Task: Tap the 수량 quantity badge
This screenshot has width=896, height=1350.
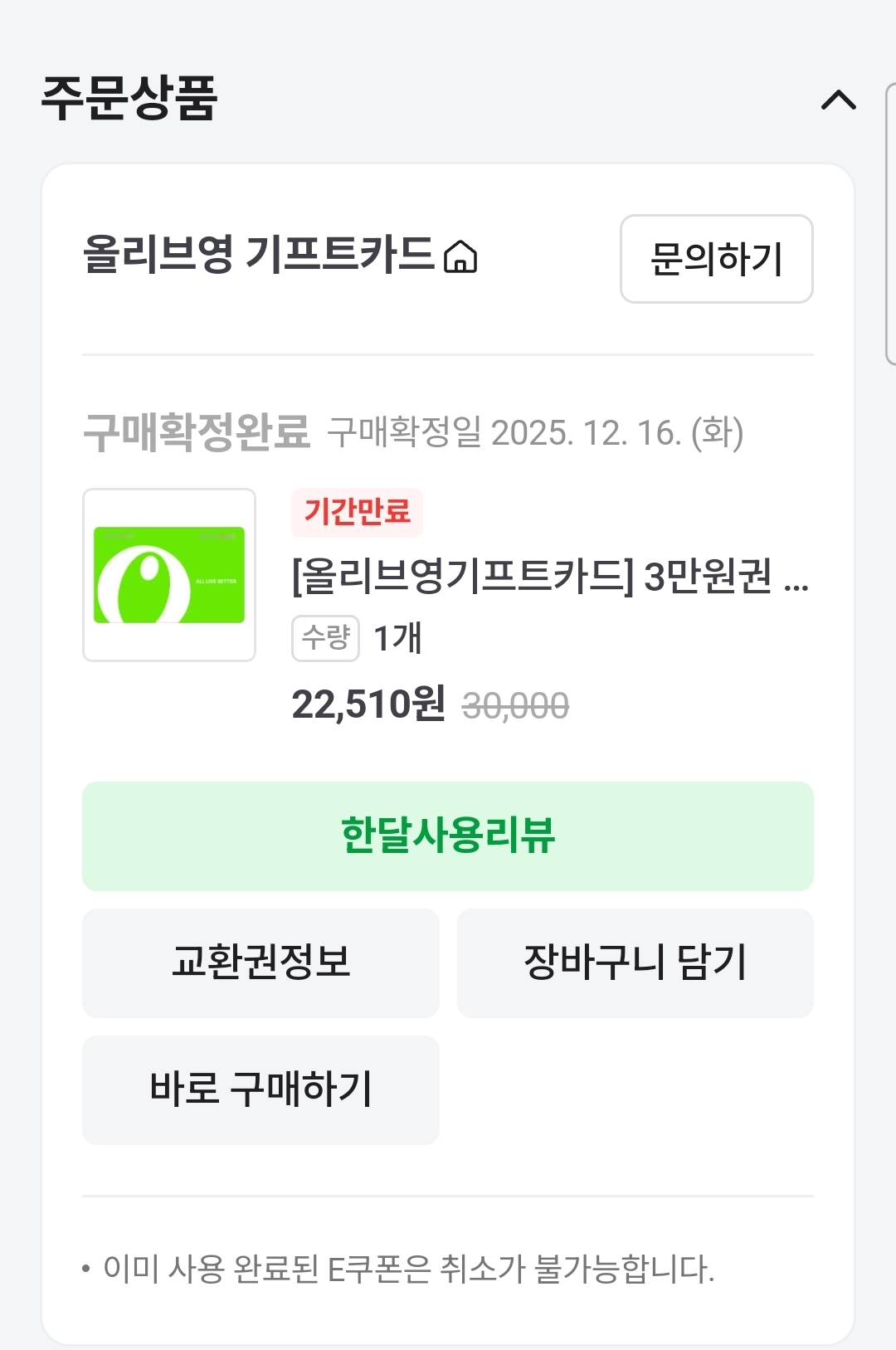Action: pyautogui.click(x=325, y=638)
